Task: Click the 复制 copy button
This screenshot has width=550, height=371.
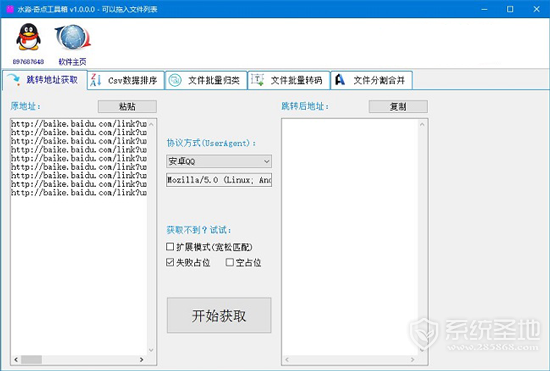Action: click(x=398, y=107)
